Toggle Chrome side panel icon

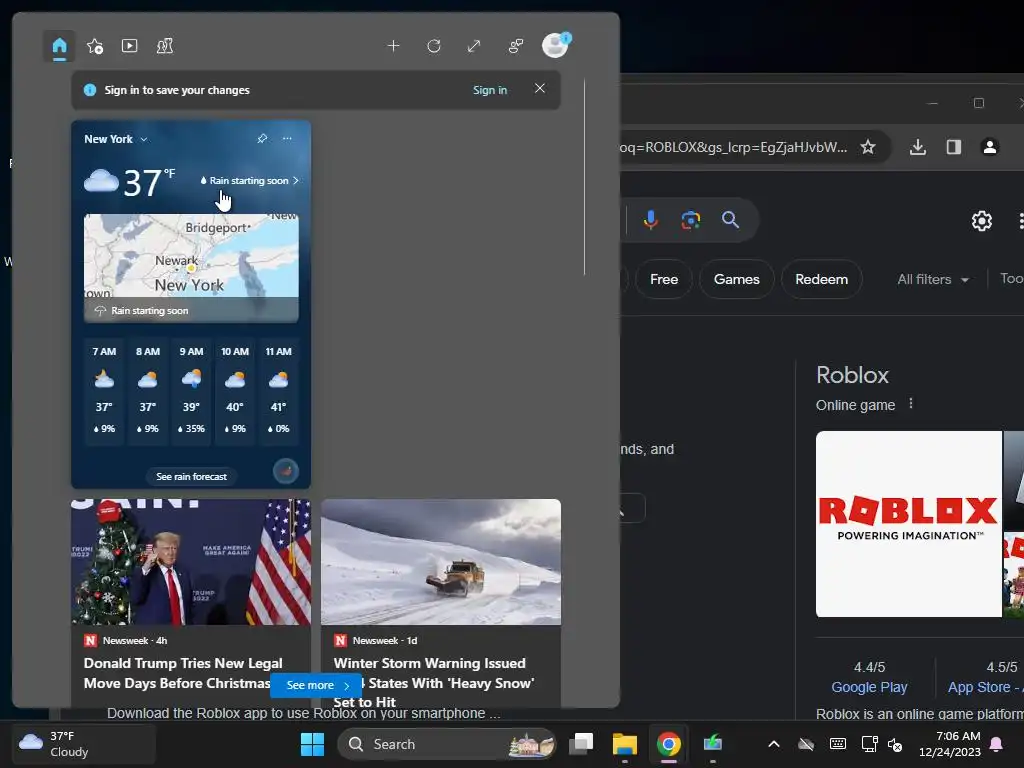tap(953, 147)
